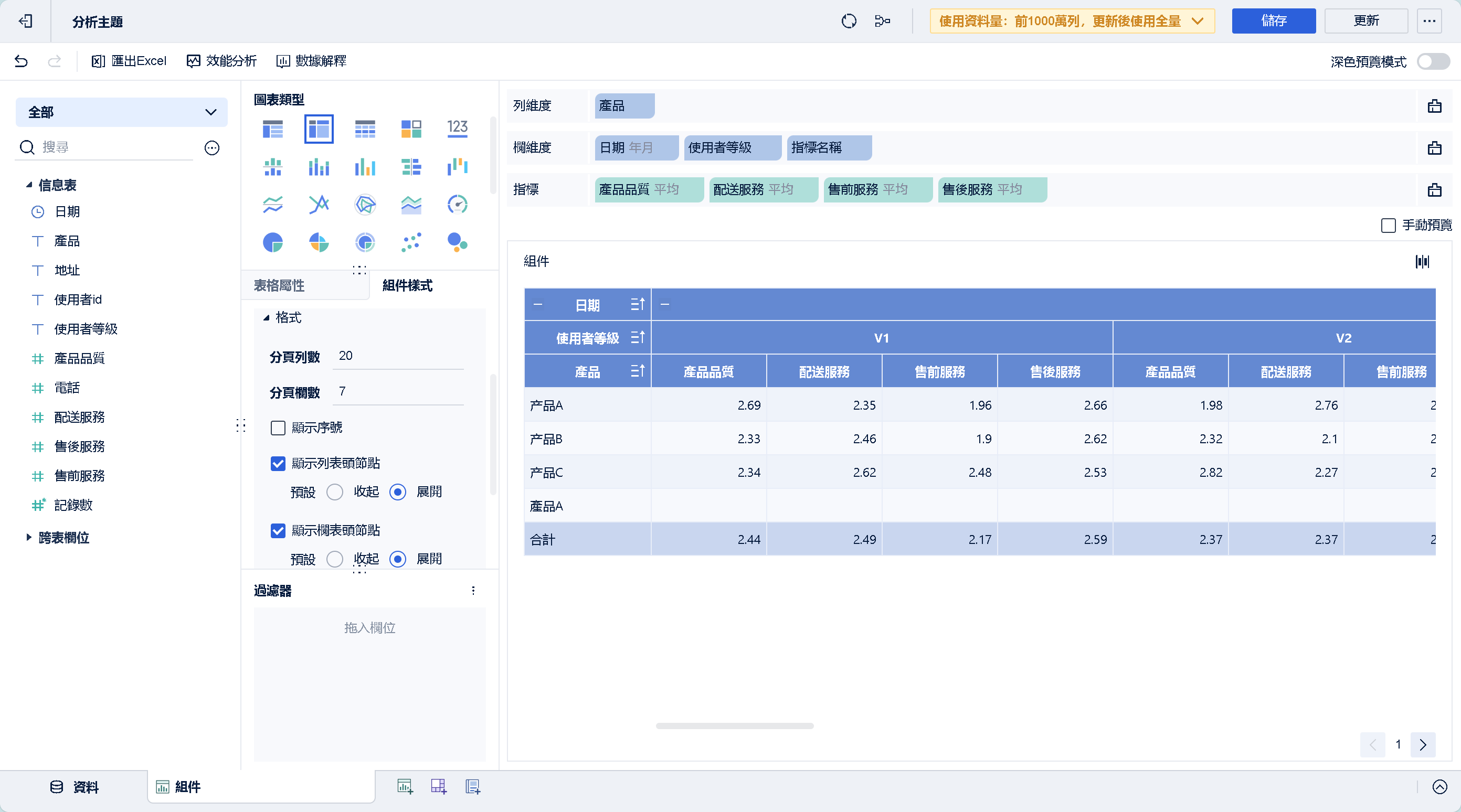
Task: Select the gauge chart type icon
Action: pos(457,204)
